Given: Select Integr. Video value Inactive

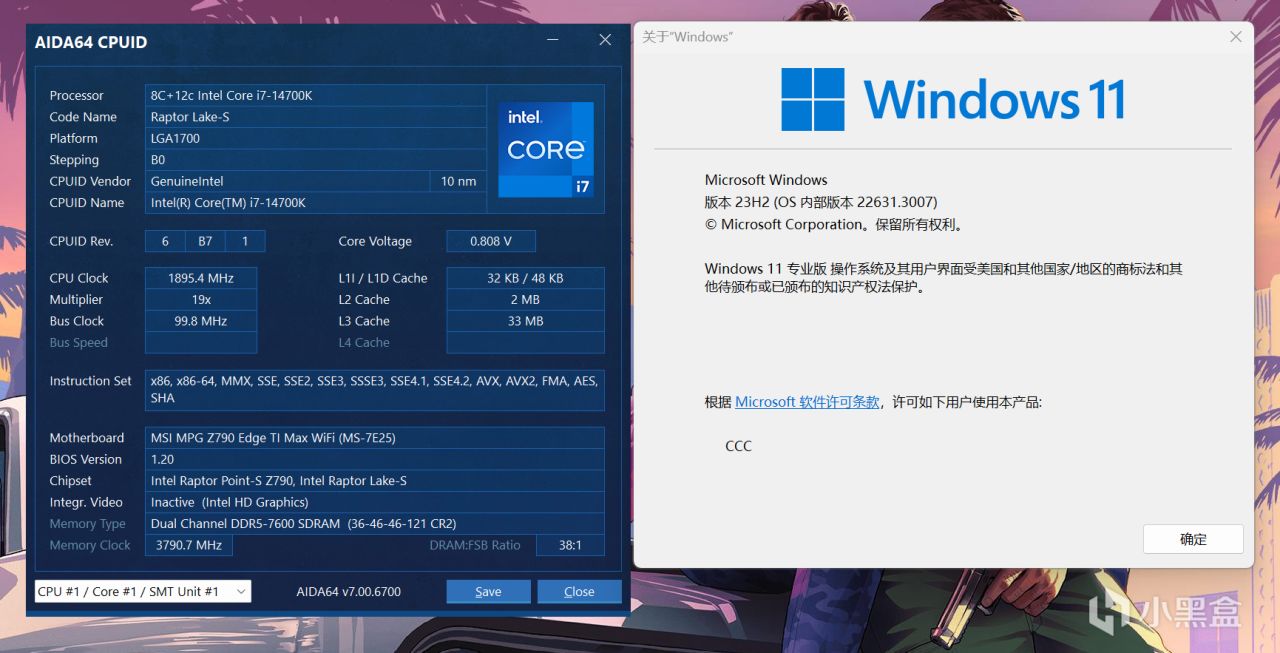Looking at the screenshot, I should [x=374, y=502].
